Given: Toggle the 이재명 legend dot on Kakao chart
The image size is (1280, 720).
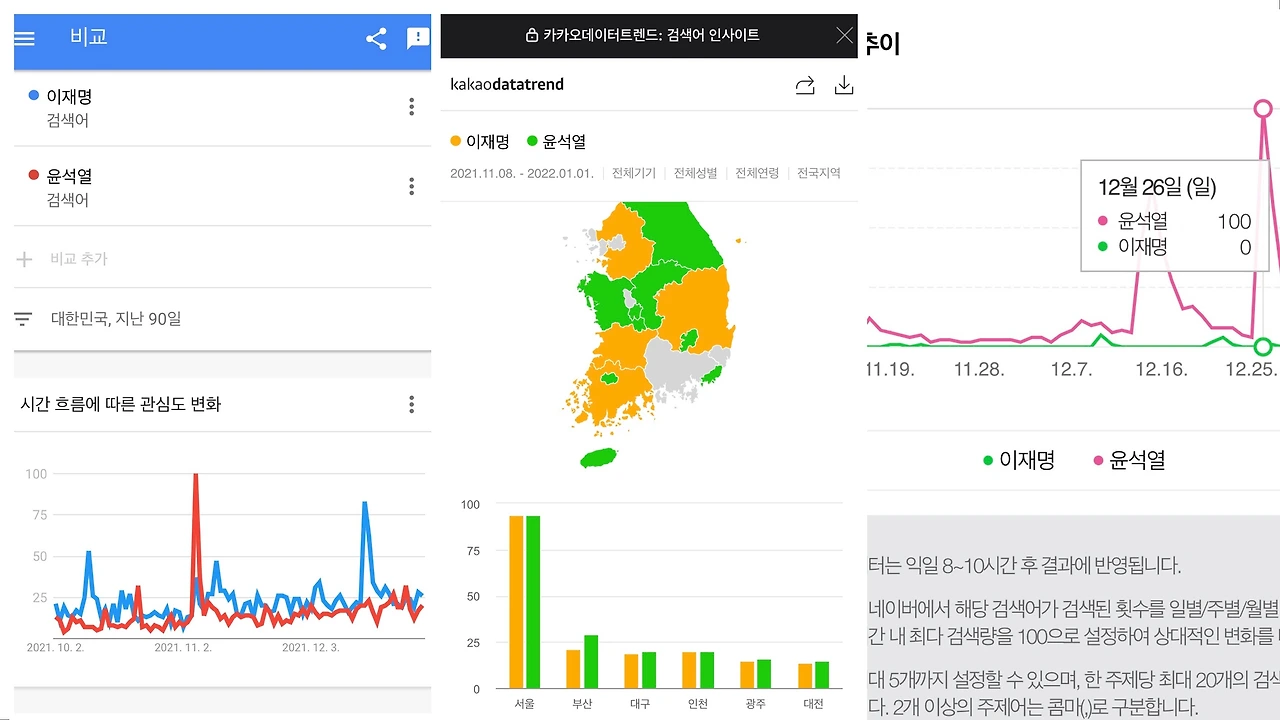Looking at the screenshot, I should [457, 141].
